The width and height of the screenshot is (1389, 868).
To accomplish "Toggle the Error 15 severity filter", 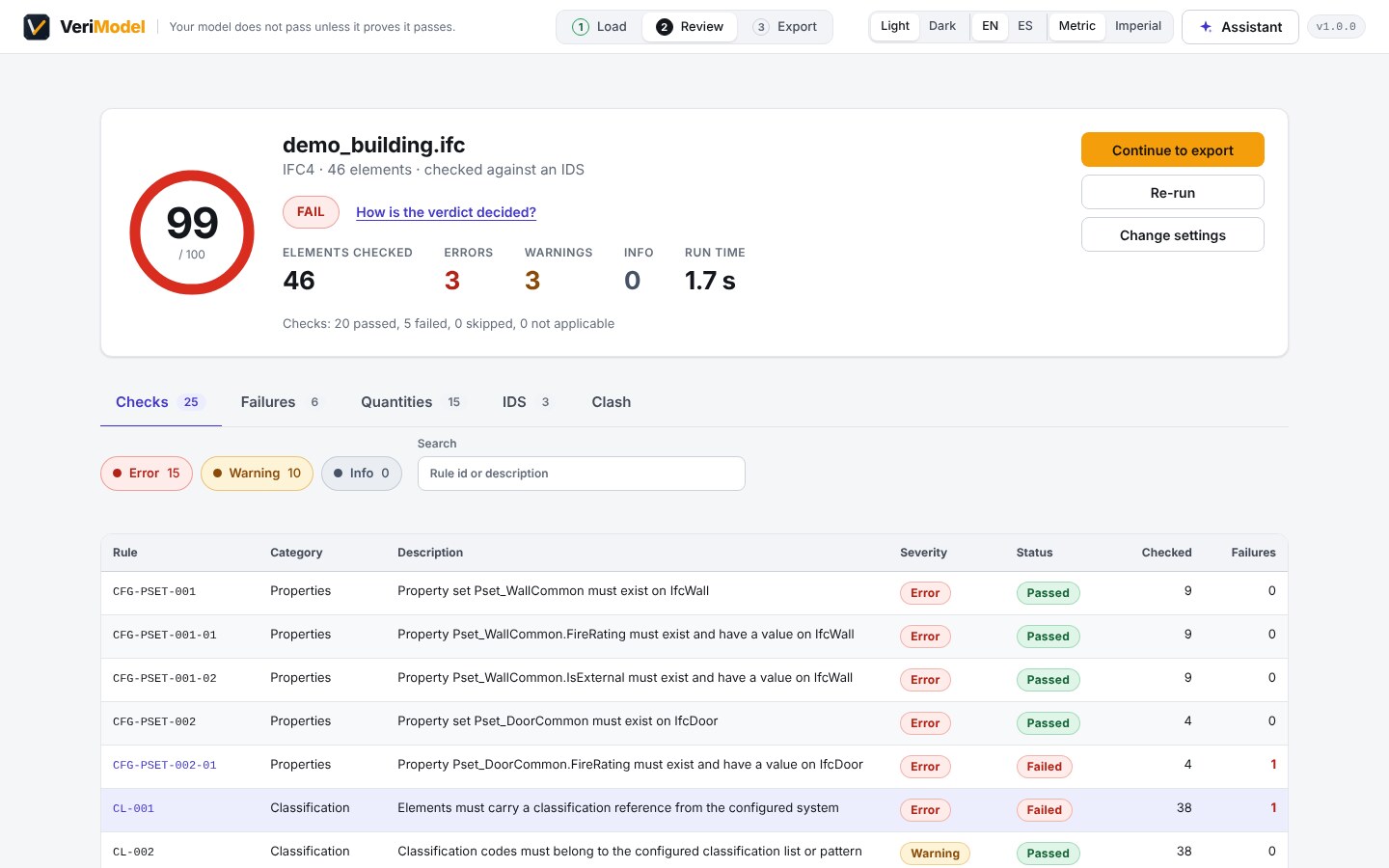I will [x=147, y=474].
